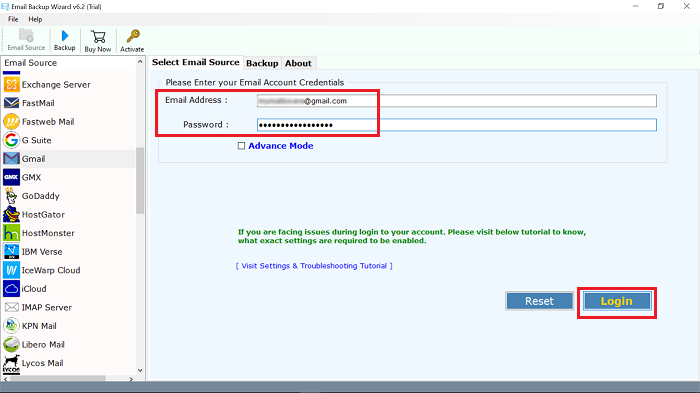Select the Fastweb Mail text entry
The image size is (700, 393).
[x=48, y=121]
